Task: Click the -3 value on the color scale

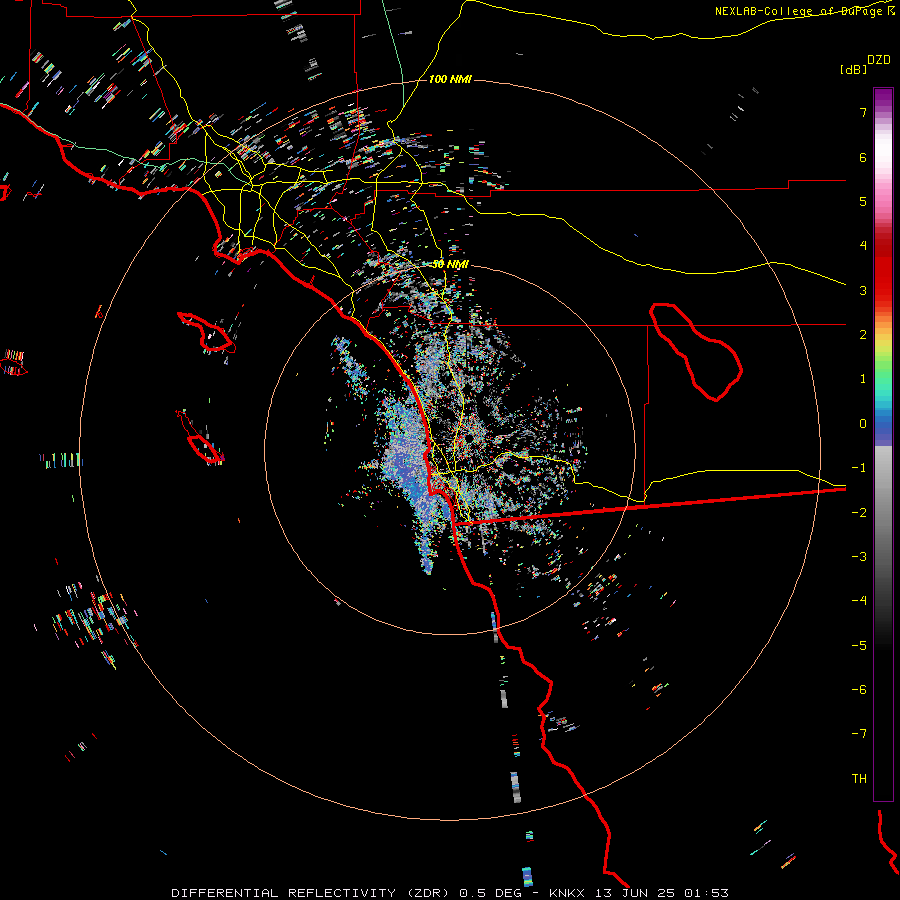Action: [x=859, y=557]
